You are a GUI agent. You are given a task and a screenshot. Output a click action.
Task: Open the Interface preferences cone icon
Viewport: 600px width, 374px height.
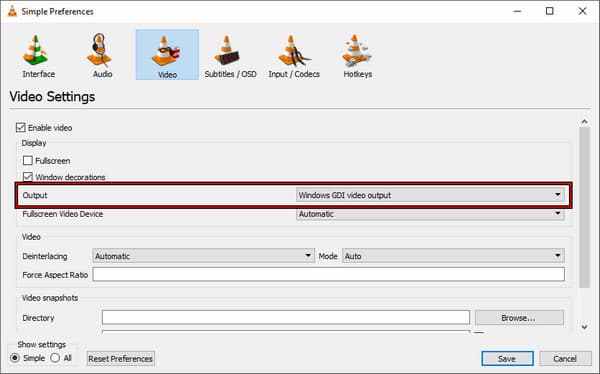pyautogui.click(x=36, y=50)
